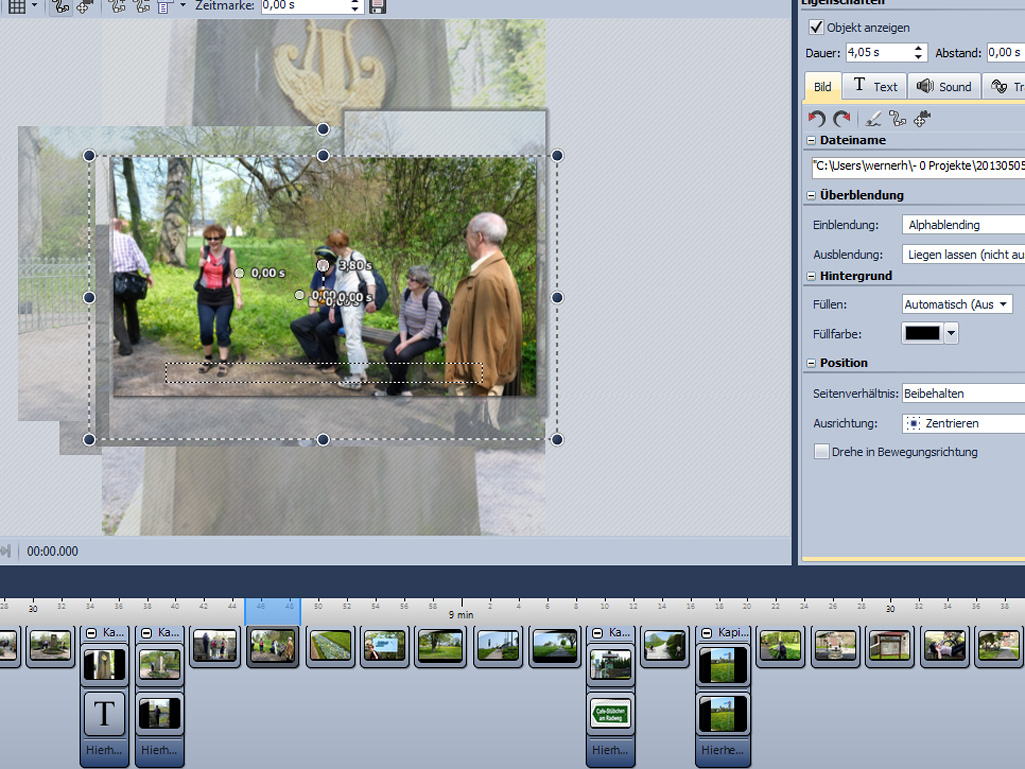
Task: Switch to the Sound tab
Action: [x=944, y=86]
